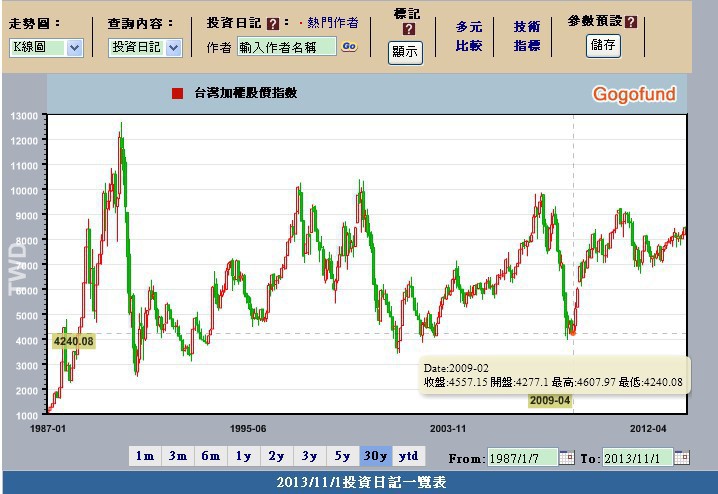
Task: Click the 1987-01 axis label
Action: tap(48, 429)
